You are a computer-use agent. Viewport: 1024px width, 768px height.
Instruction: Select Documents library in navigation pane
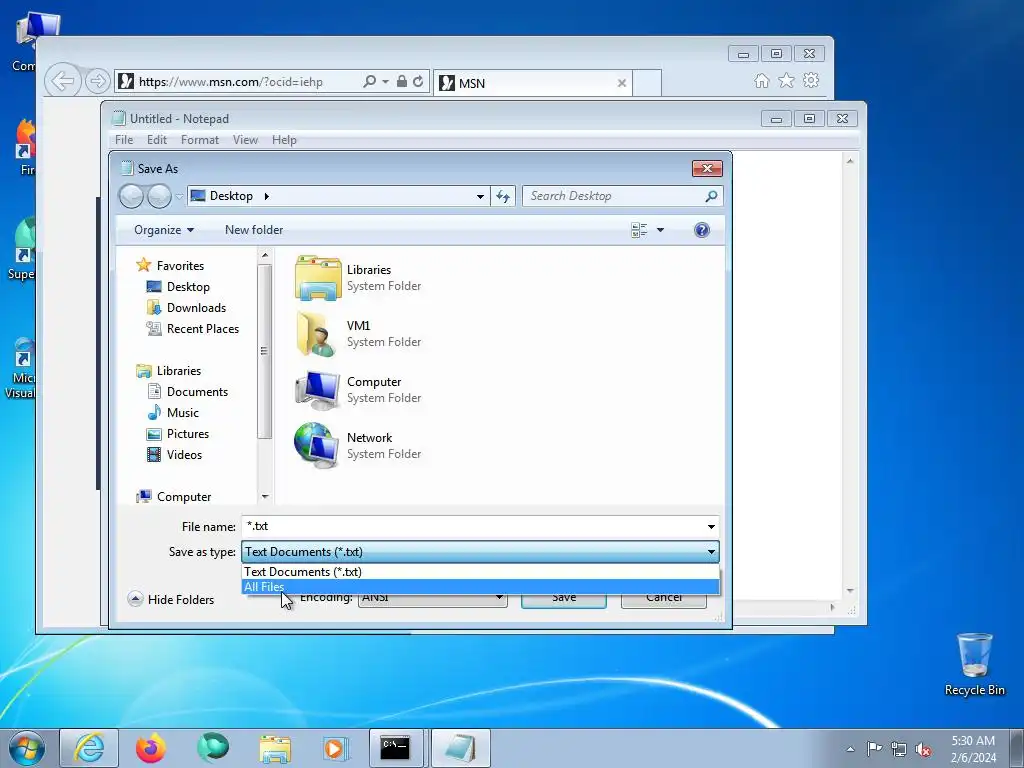pyautogui.click(x=187, y=392)
